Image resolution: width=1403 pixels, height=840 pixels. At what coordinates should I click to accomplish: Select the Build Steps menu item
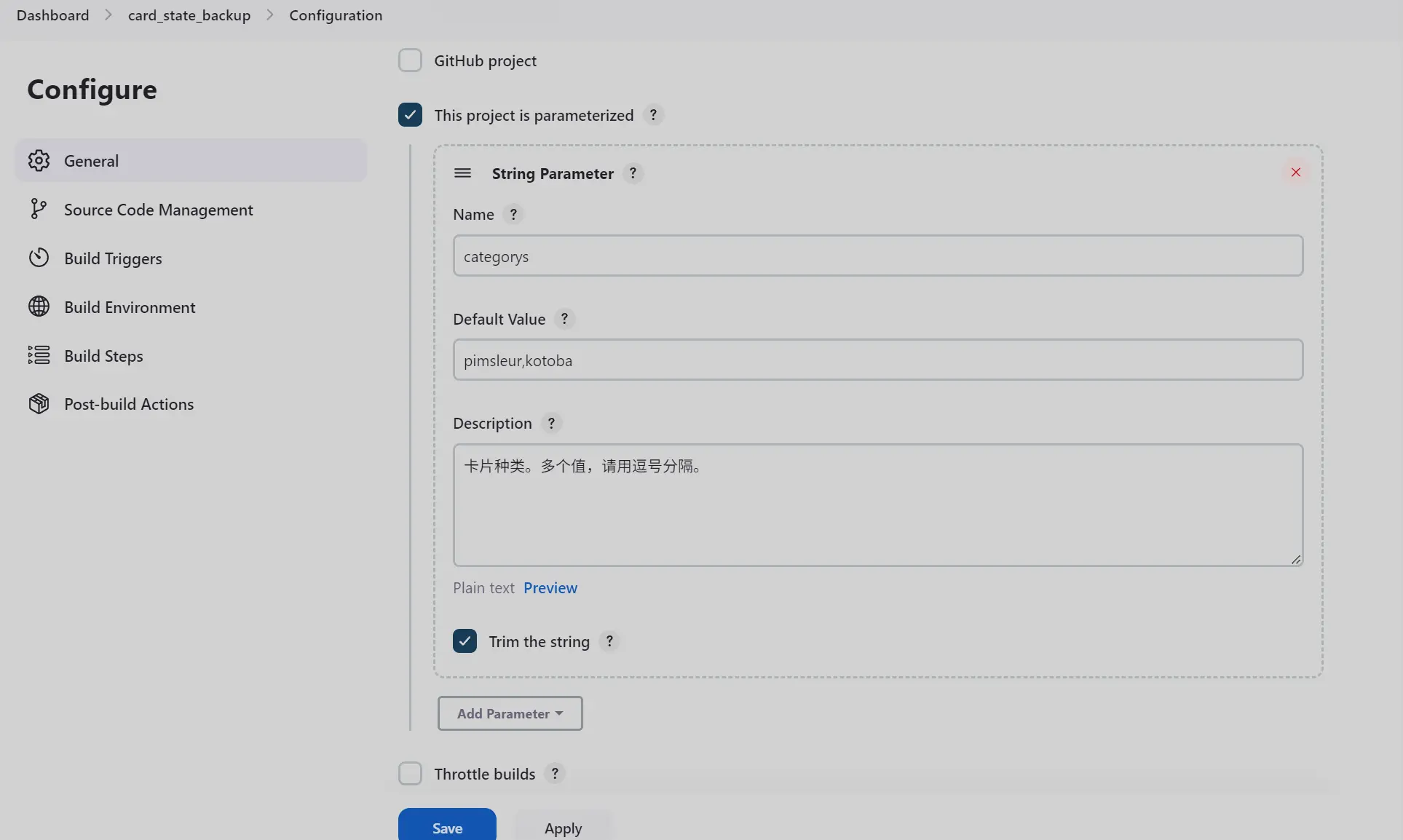pos(103,356)
